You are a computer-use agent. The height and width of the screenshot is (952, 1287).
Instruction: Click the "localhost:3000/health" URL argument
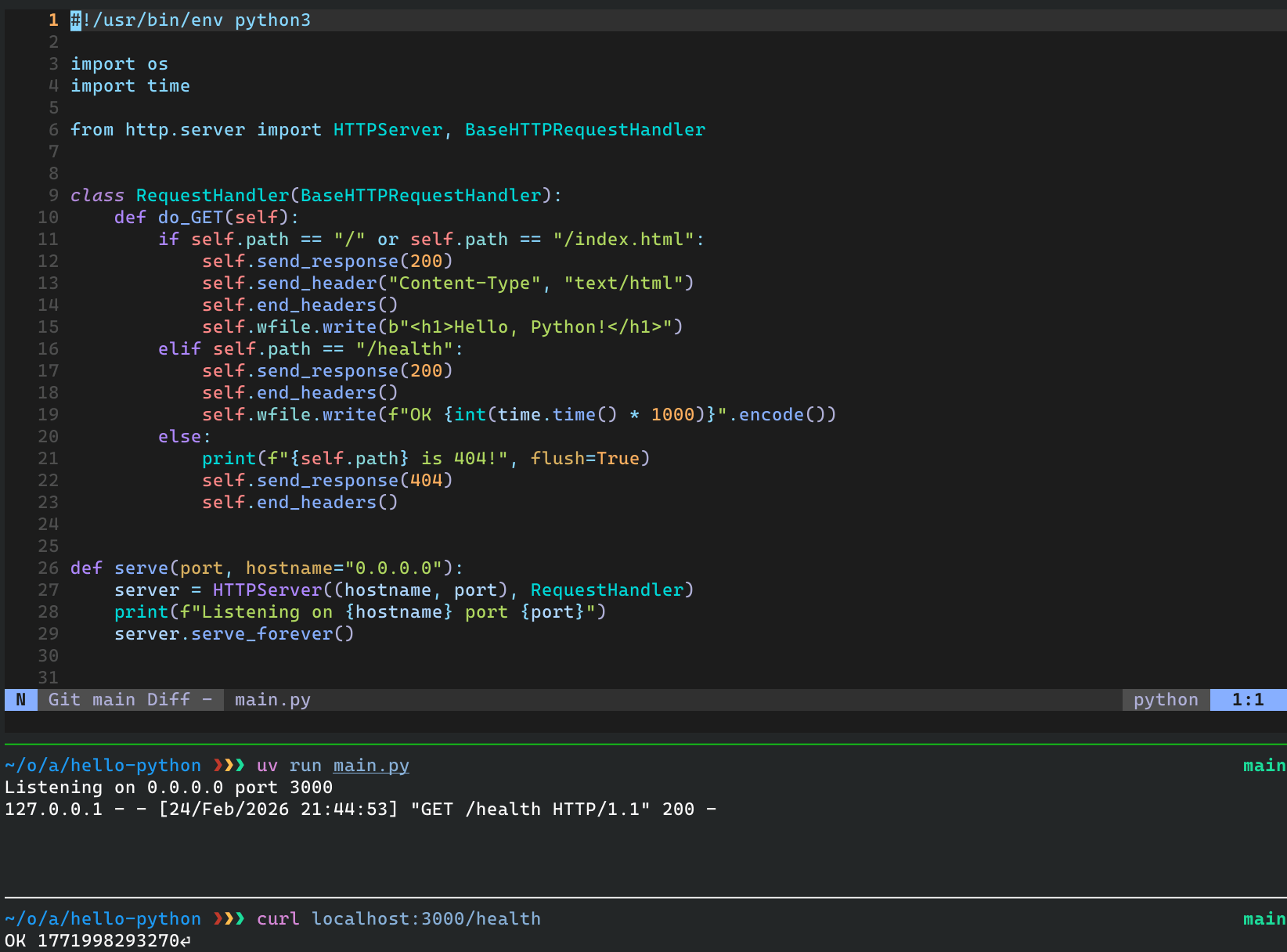tap(426, 919)
